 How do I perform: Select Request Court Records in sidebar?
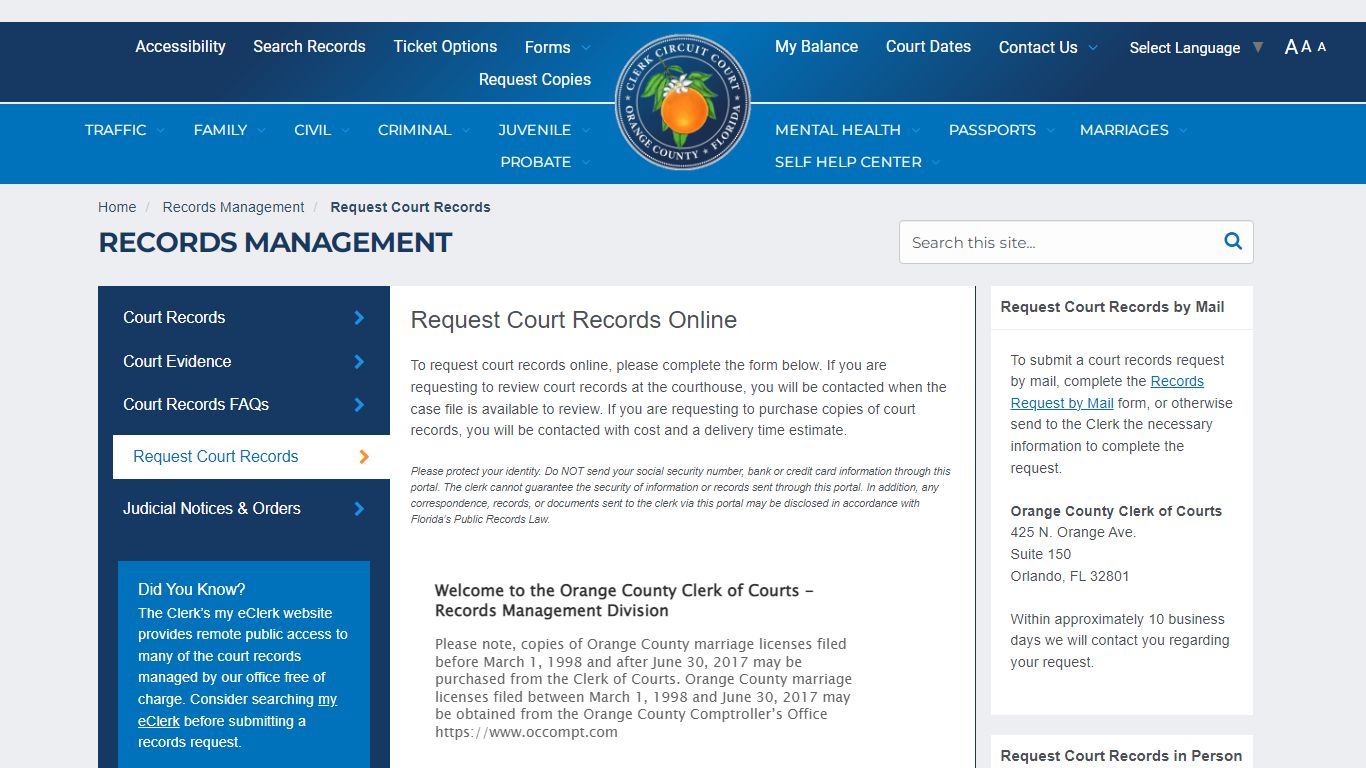point(215,456)
